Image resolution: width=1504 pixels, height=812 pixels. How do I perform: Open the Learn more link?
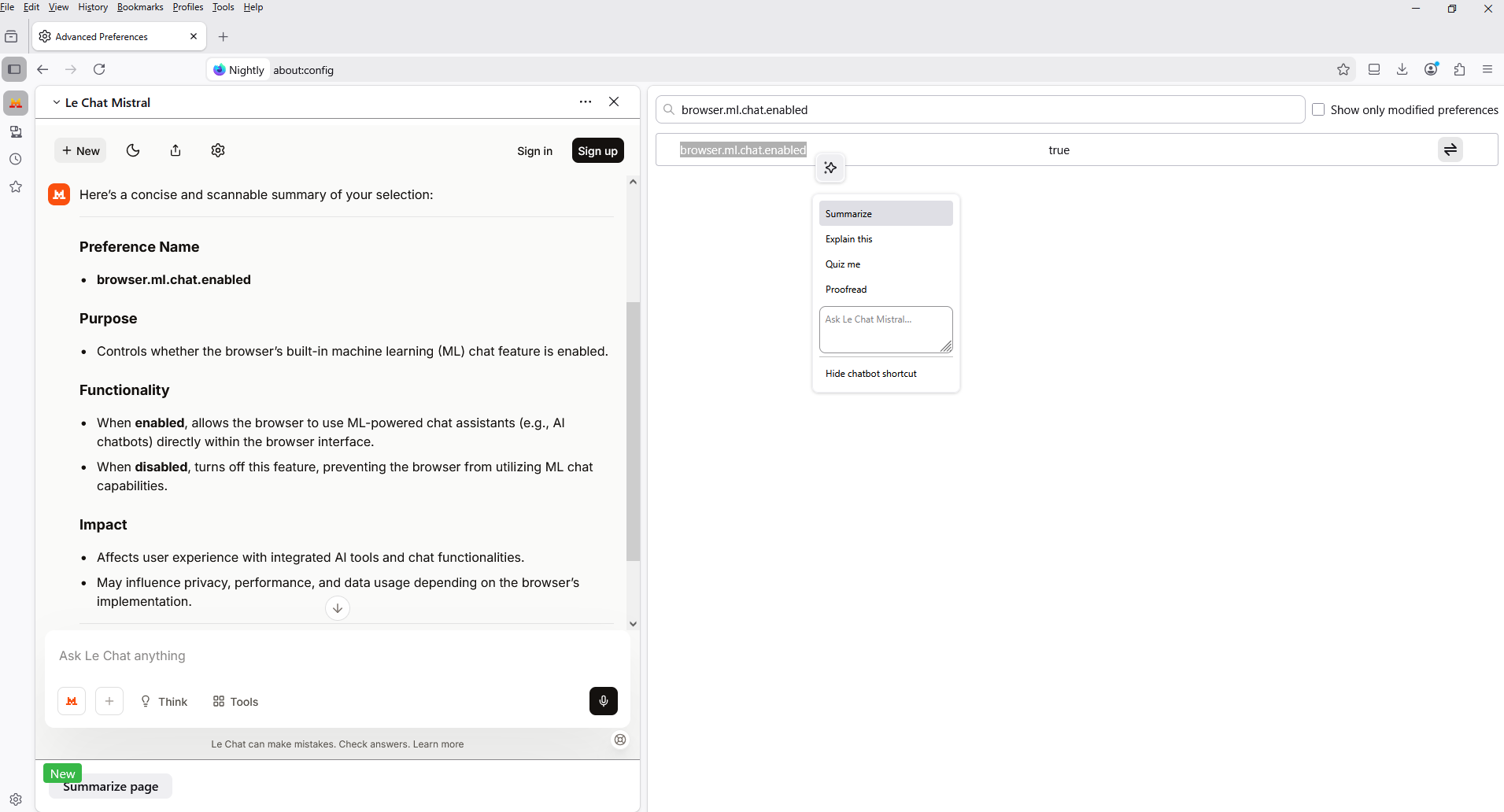[438, 744]
